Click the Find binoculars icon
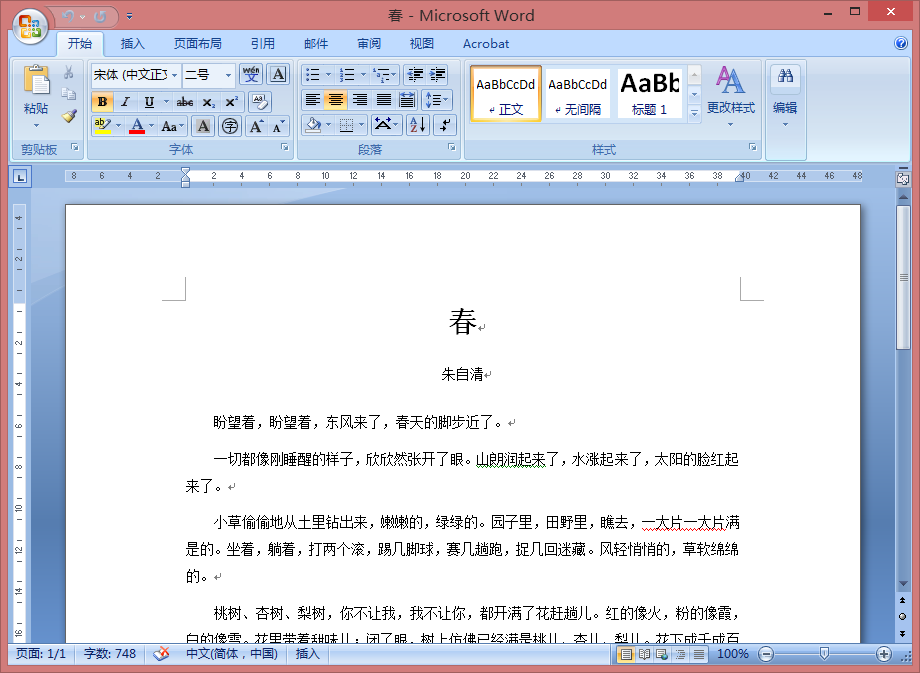Image resolution: width=920 pixels, height=673 pixels. click(x=785, y=76)
